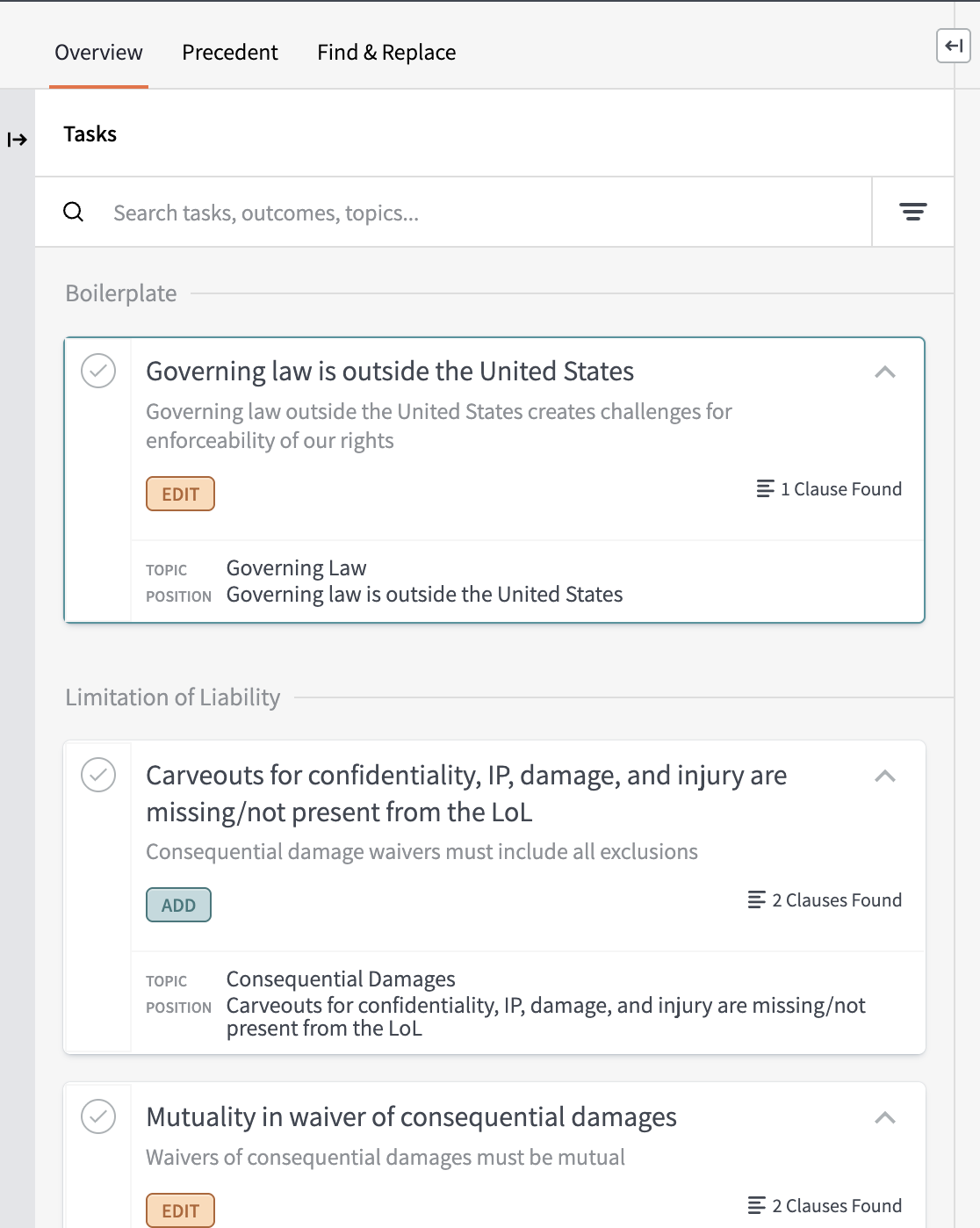
Task: Click clause list icon next to 1 Clause Found
Action: click(765, 488)
